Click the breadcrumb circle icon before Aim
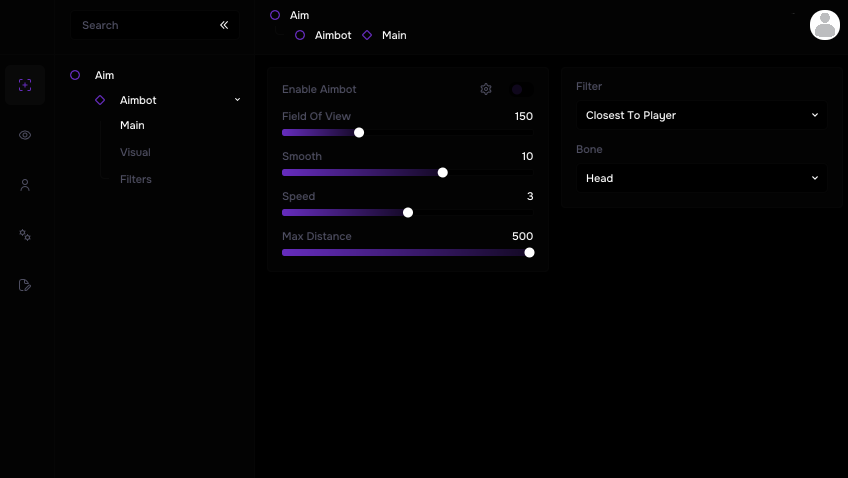 pyautogui.click(x=275, y=15)
